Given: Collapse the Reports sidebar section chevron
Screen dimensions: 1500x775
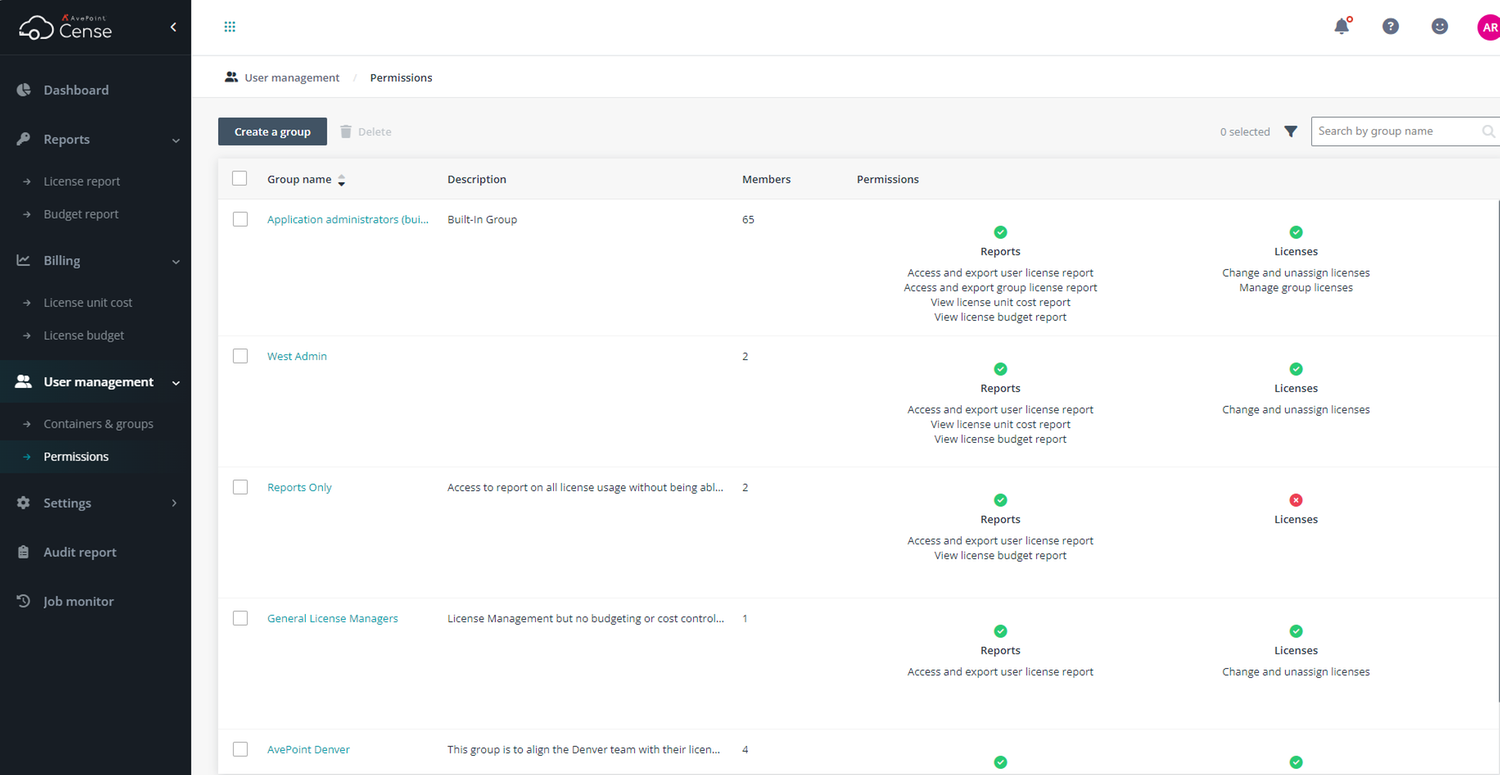Looking at the screenshot, I should click(176, 140).
